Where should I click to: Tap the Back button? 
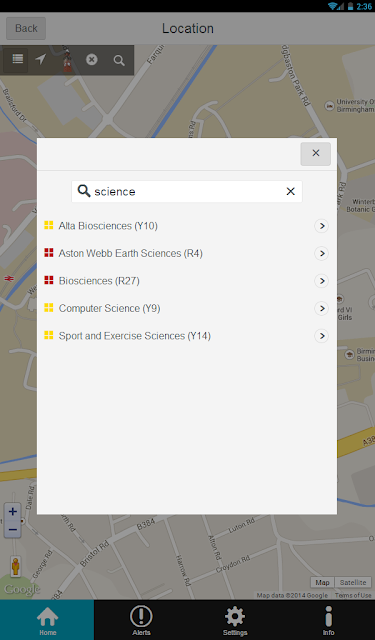(26, 28)
